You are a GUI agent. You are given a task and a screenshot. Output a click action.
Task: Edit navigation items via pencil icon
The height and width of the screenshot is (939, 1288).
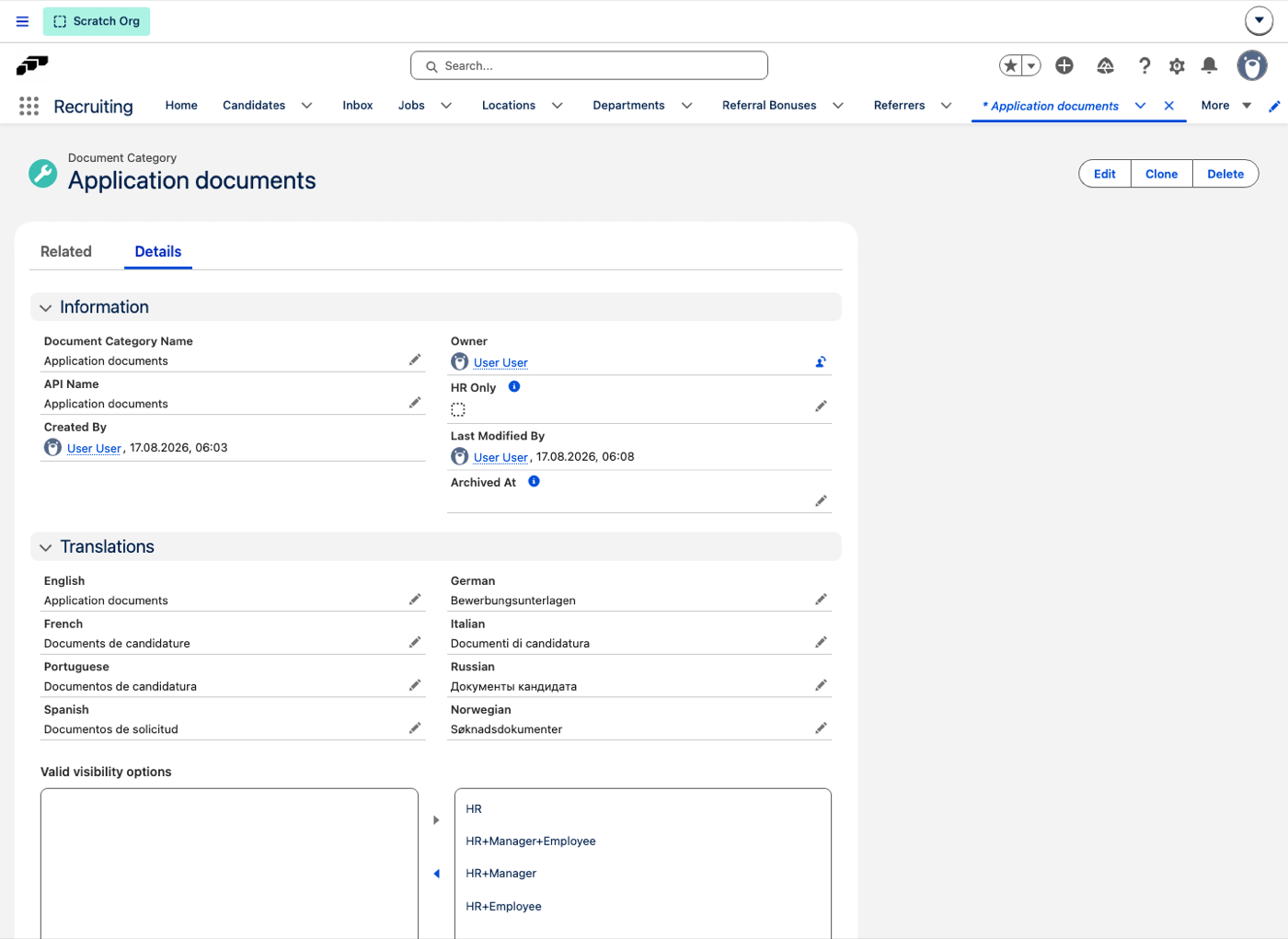coord(1274,107)
